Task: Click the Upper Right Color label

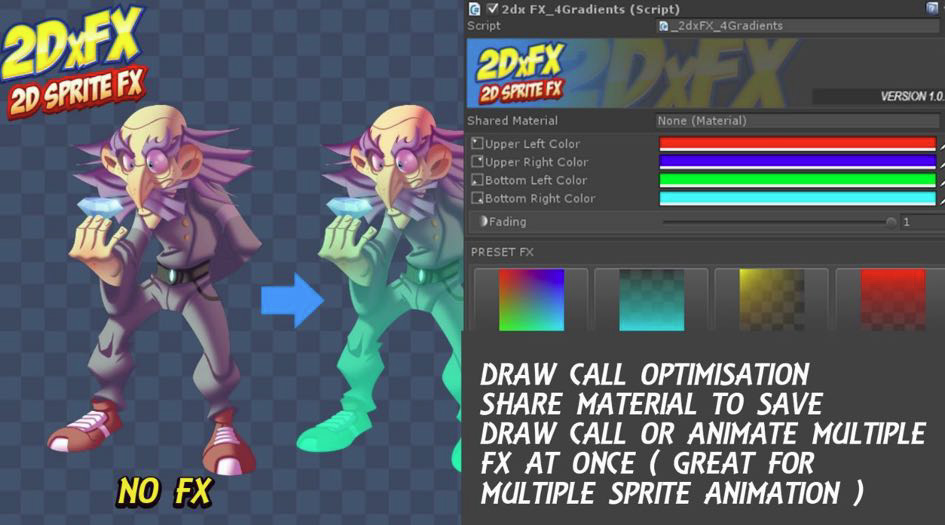Action: [x=536, y=162]
